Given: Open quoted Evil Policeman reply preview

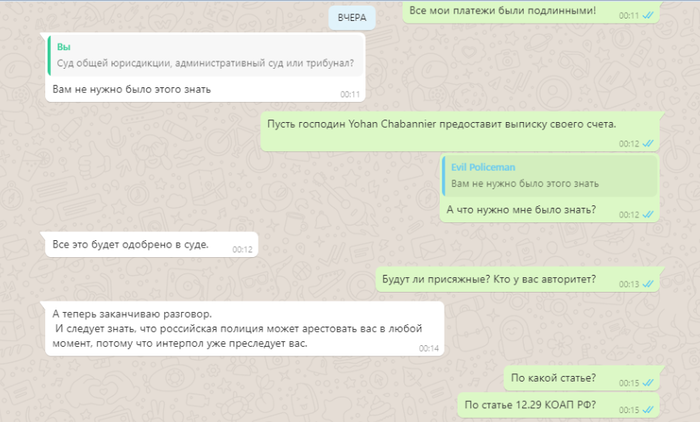Looking at the screenshot, I should pyautogui.click(x=550, y=175).
